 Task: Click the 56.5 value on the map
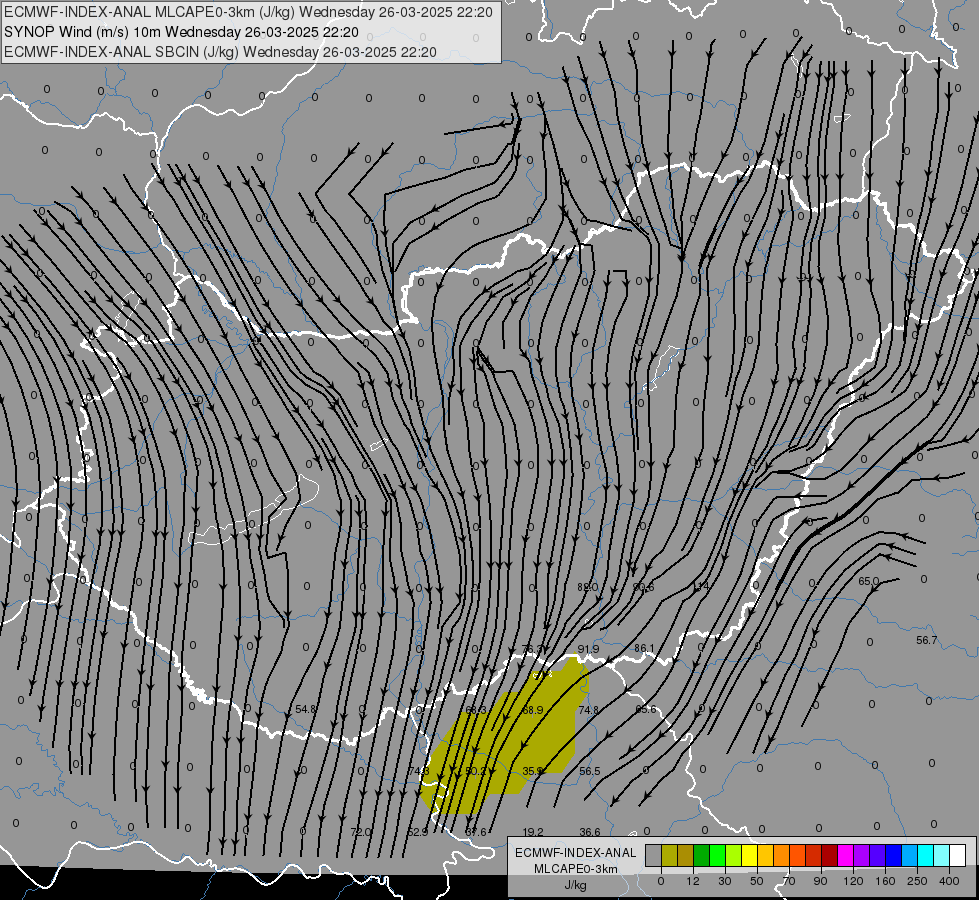click(x=589, y=771)
